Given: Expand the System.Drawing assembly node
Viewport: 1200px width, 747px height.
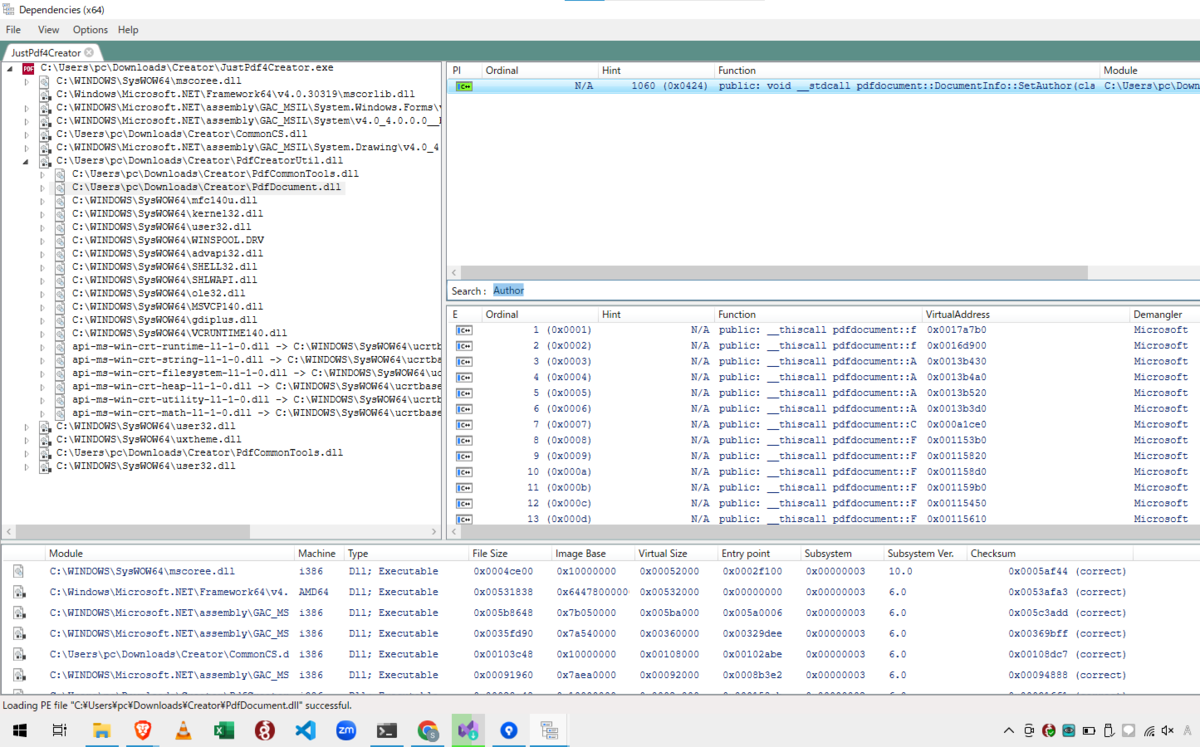Looking at the screenshot, I should point(28,147).
